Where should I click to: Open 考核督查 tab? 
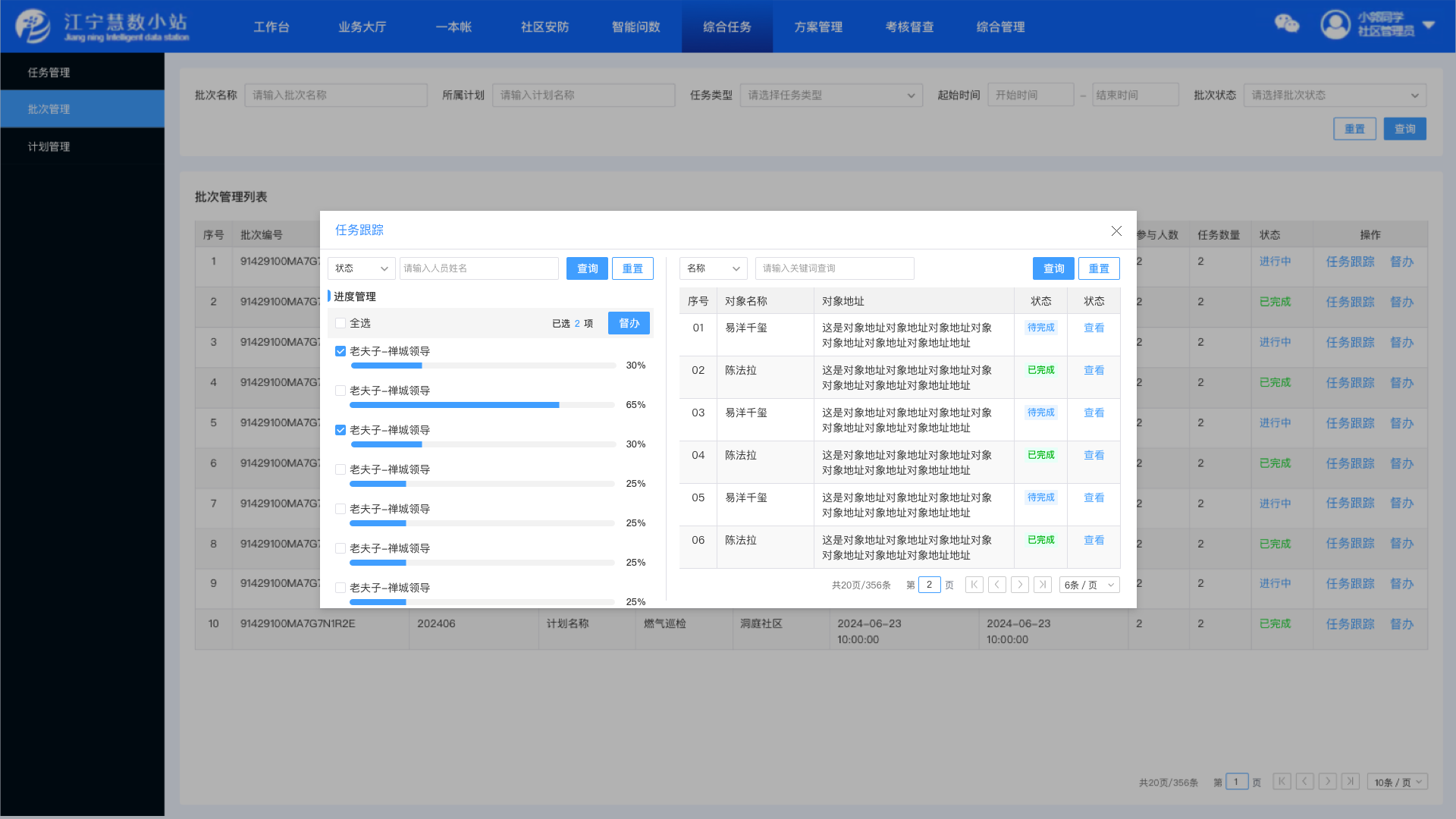909,27
